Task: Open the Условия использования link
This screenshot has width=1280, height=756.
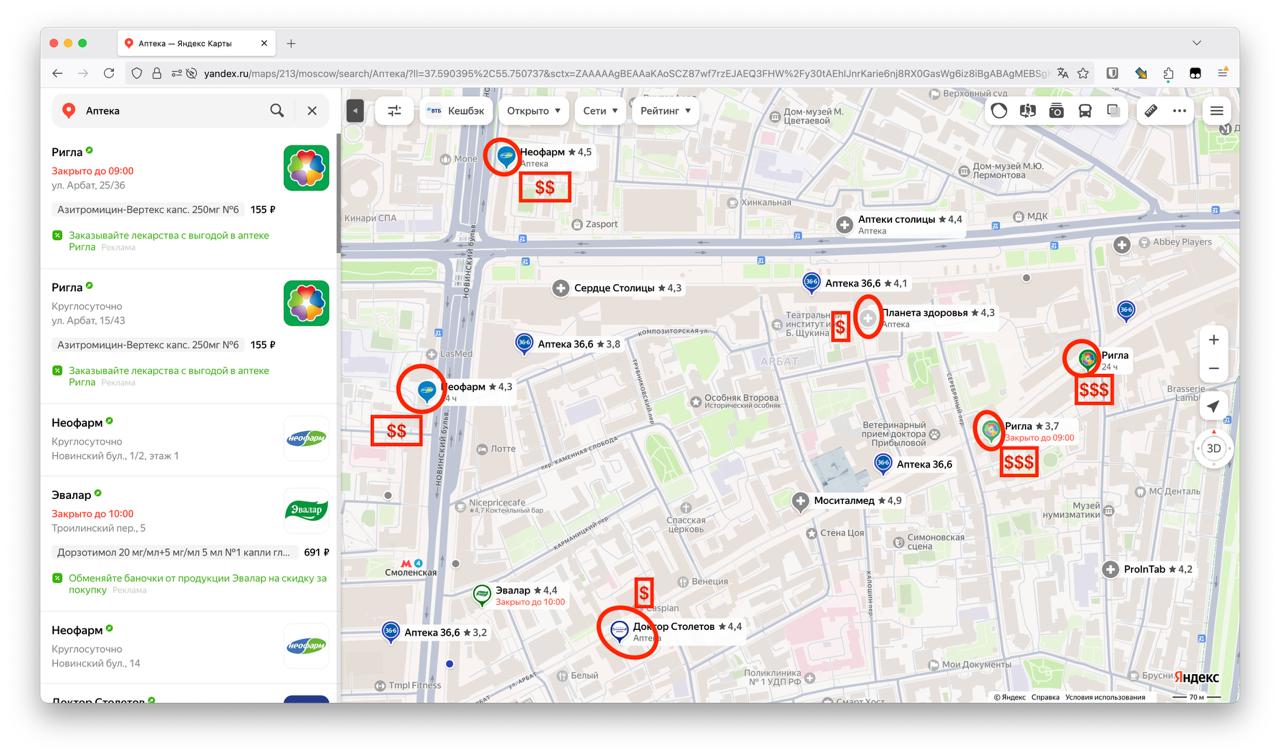Action: [x=1105, y=697]
